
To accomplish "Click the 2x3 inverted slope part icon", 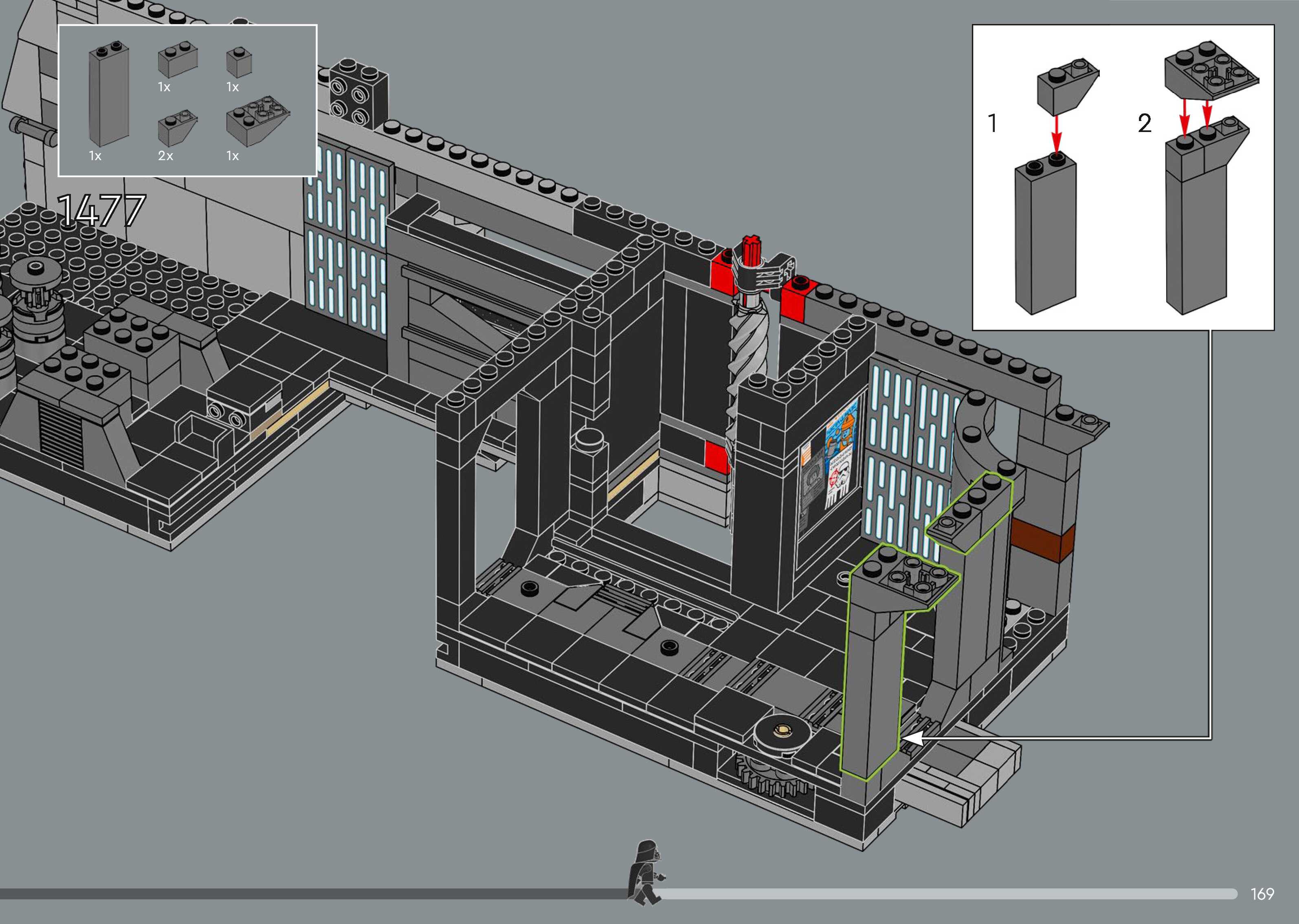I will [258, 123].
